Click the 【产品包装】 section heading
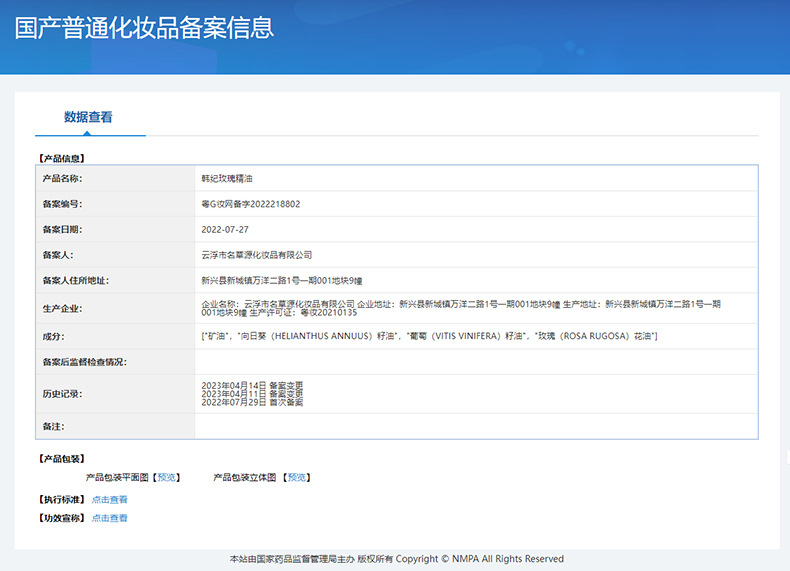Viewport: 790px width, 571px height. click(x=62, y=459)
